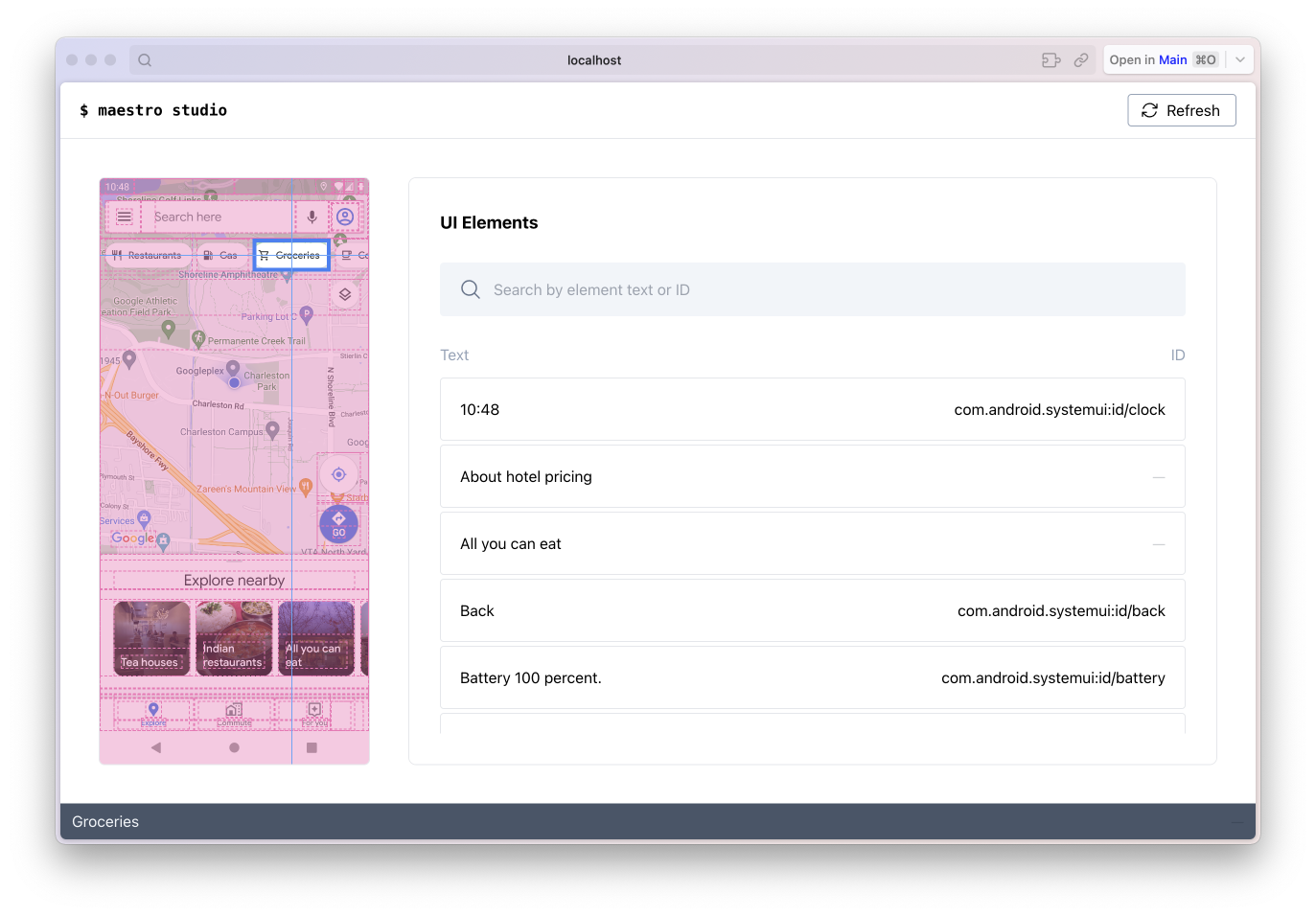This screenshot has height=916, width=1316.
Task: Select the Restaurants category chip
Action: [x=147, y=256]
